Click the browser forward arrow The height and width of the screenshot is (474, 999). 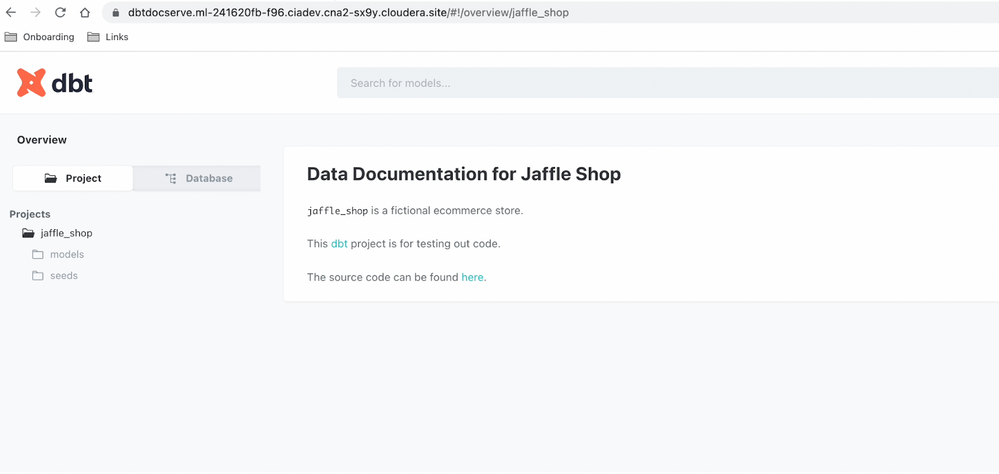36,12
